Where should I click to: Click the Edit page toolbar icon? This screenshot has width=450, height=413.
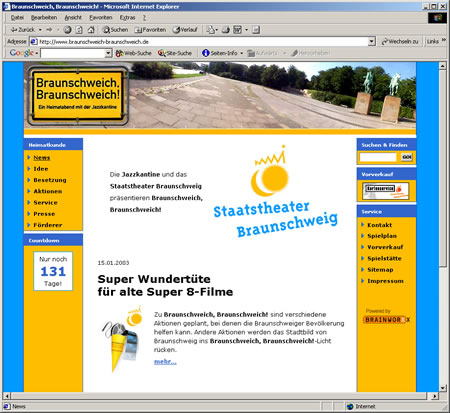point(237,30)
